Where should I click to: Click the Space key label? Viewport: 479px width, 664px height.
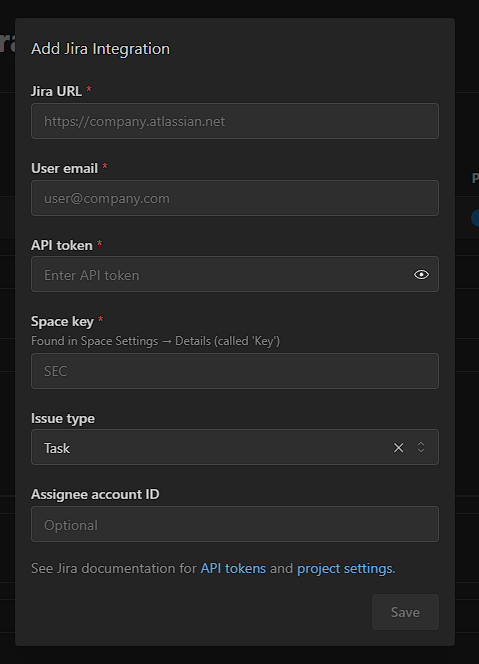[62, 321]
